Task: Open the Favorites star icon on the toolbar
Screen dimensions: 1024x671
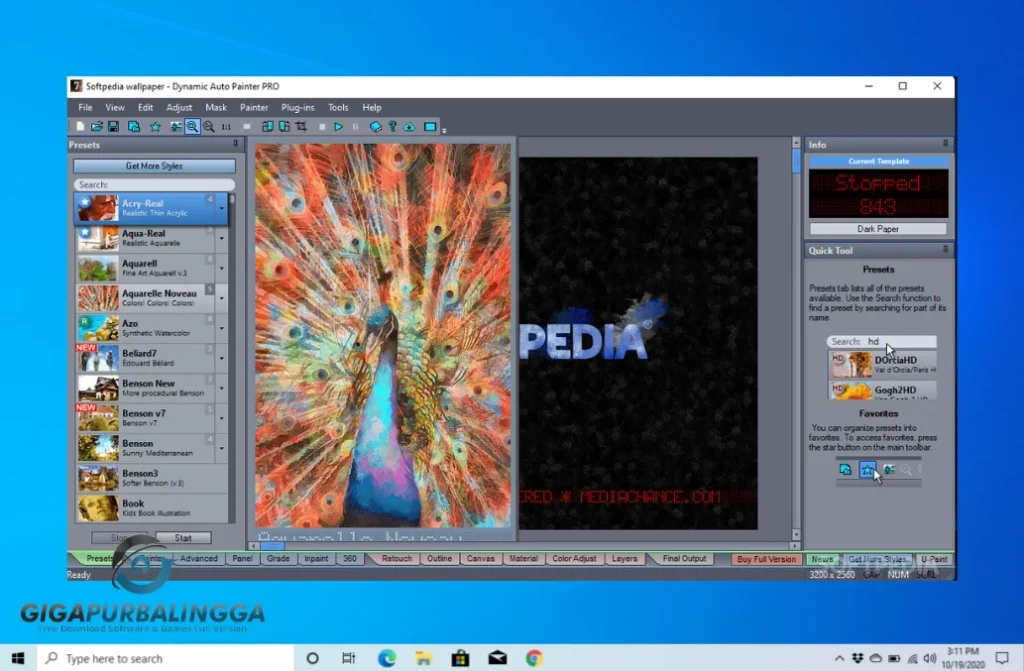Action: 155,126
